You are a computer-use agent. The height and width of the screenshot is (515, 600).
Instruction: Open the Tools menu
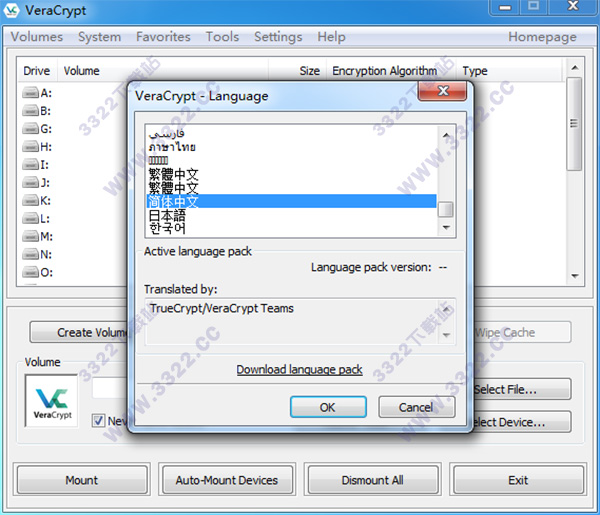(x=222, y=37)
